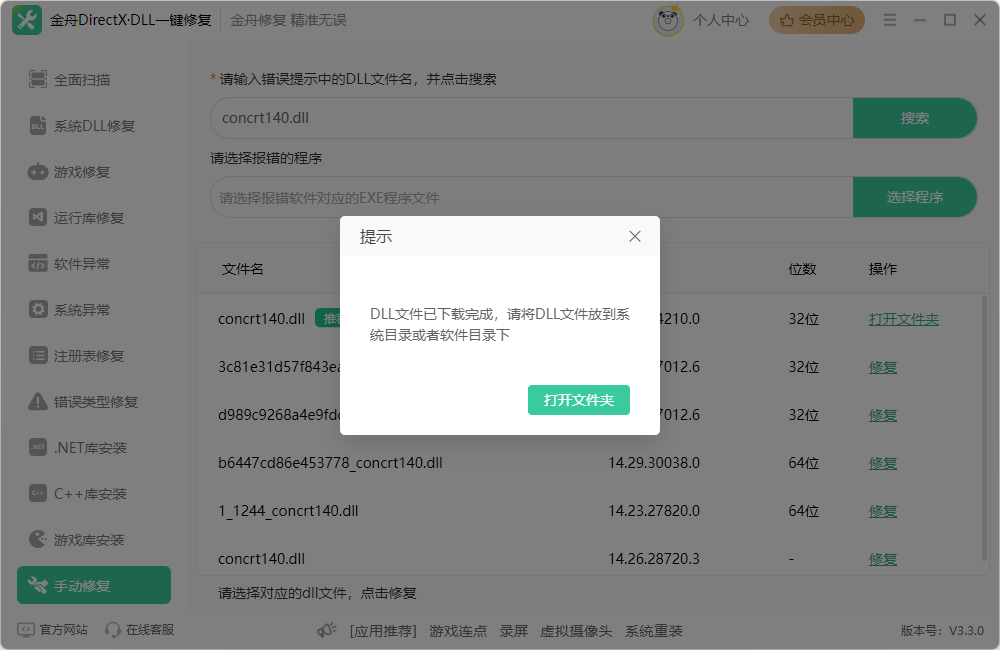Click the app logo wrench icon
This screenshot has width=1000, height=650.
(x=27, y=20)
